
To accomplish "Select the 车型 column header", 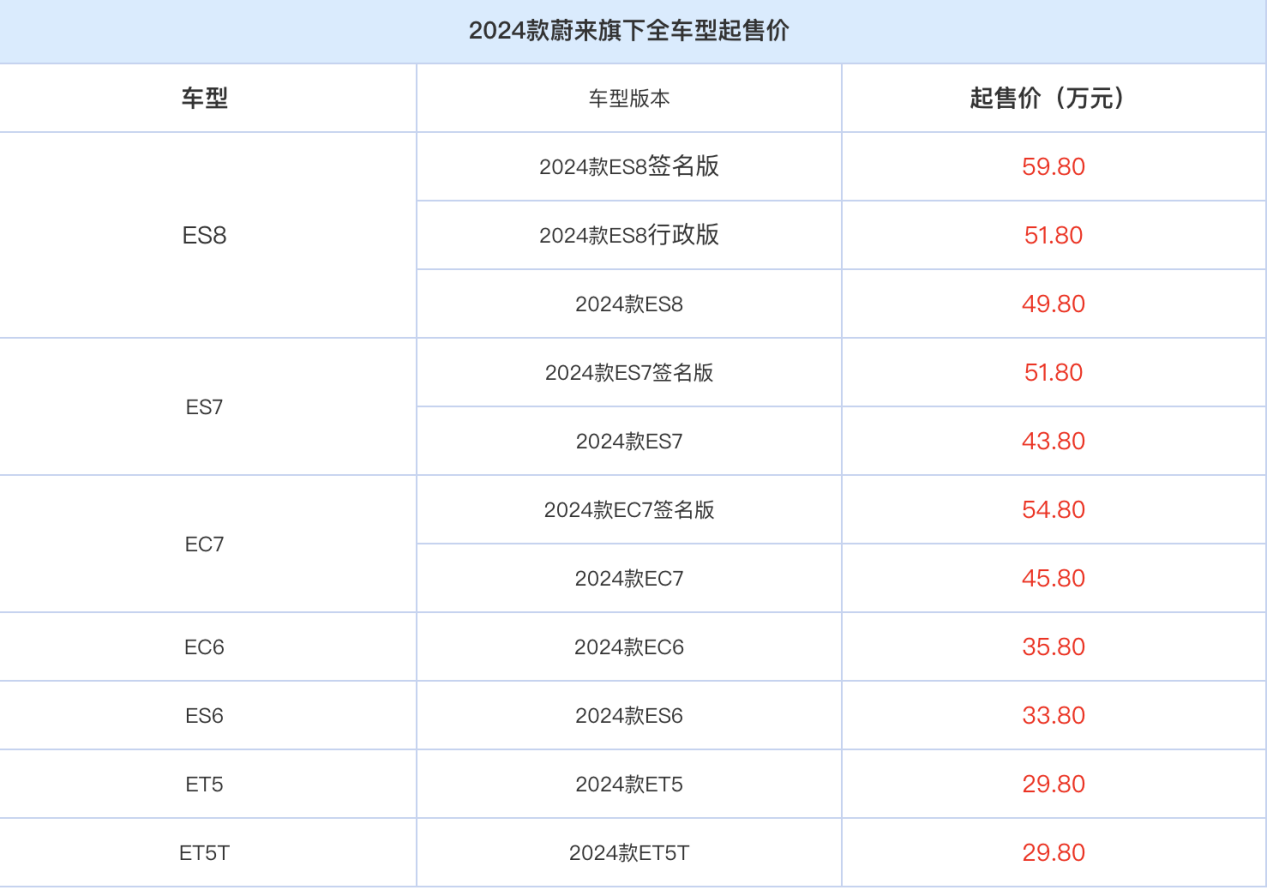I will [207, 97].
